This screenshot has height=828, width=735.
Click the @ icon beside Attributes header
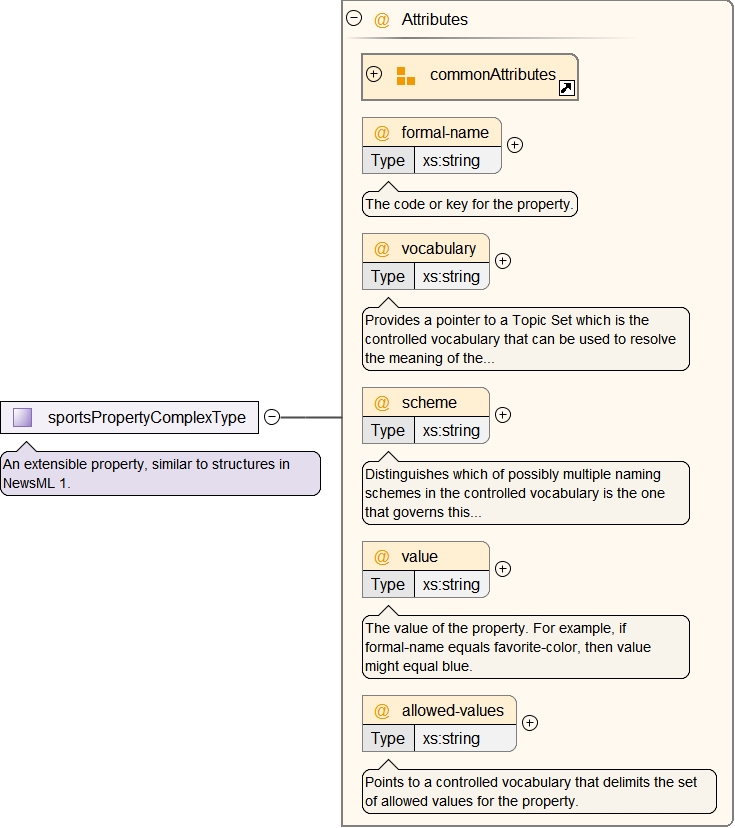[x=382, y=19]
